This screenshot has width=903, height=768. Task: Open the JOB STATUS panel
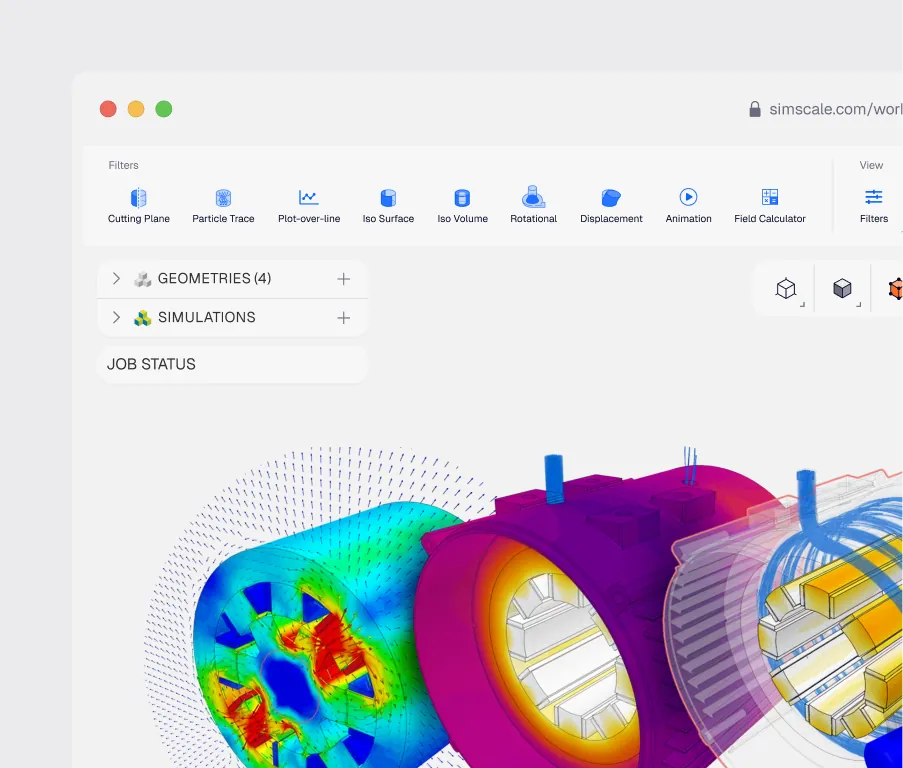[x=233, y=364]
